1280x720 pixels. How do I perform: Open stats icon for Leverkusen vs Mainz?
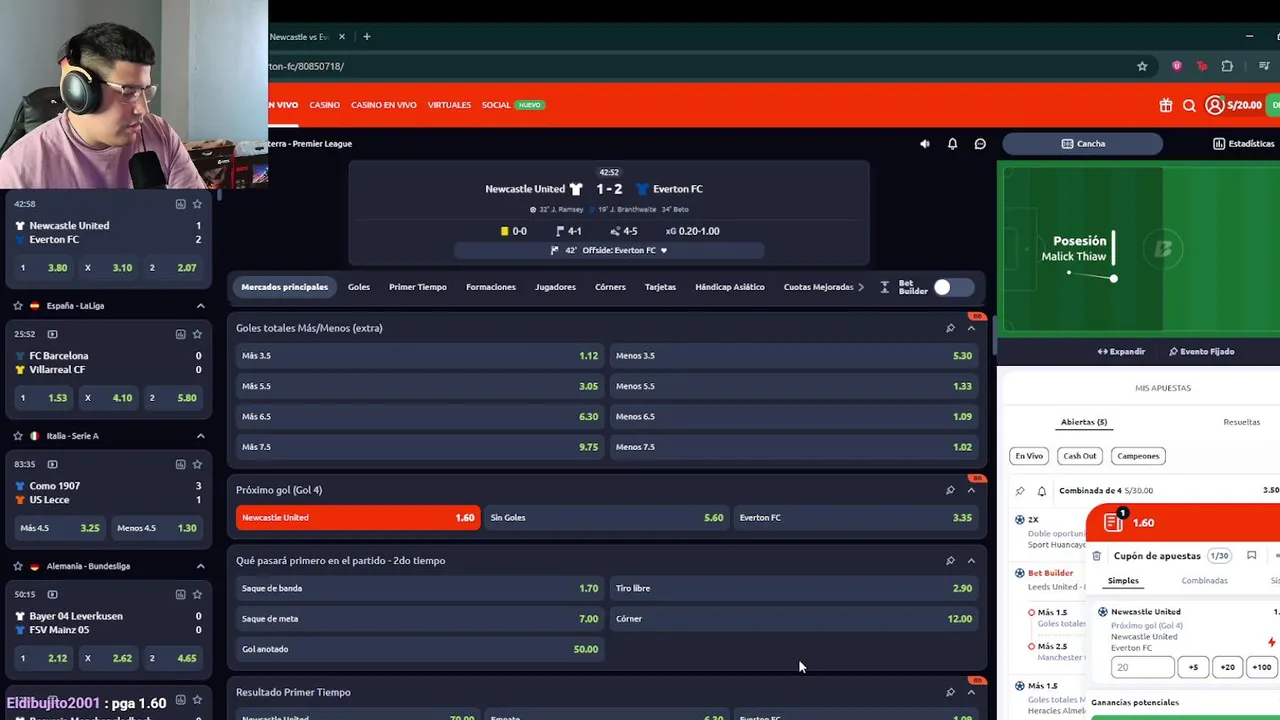180,594
